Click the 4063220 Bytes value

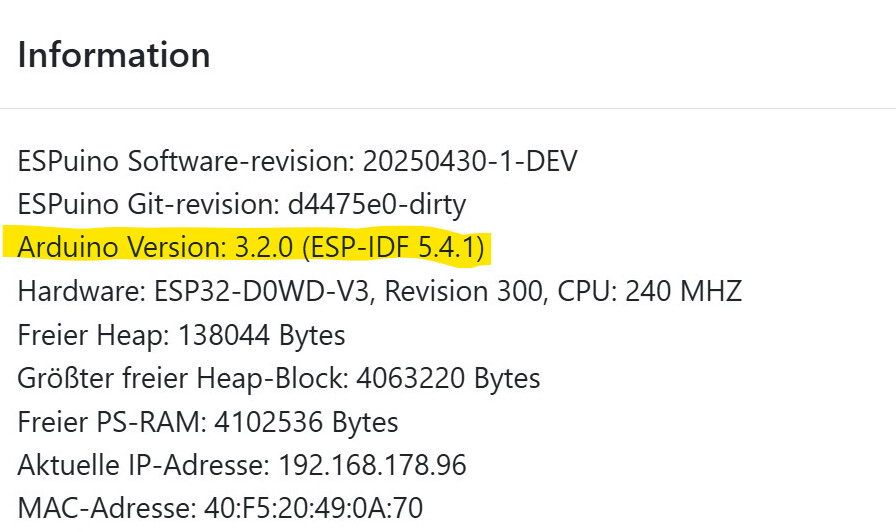[x=449, y=378]
